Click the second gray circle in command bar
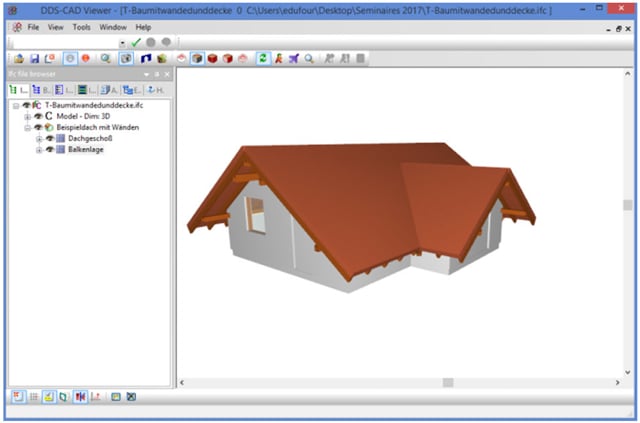Viewport: 640px width, 423px height. [x=166, y=42]
